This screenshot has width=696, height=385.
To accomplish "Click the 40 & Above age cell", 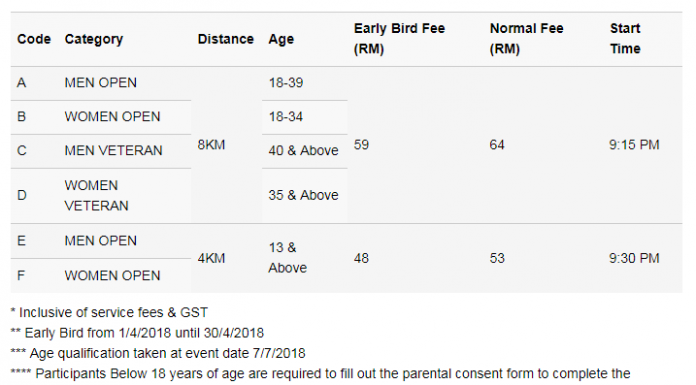I will click(x=303, y=151).
